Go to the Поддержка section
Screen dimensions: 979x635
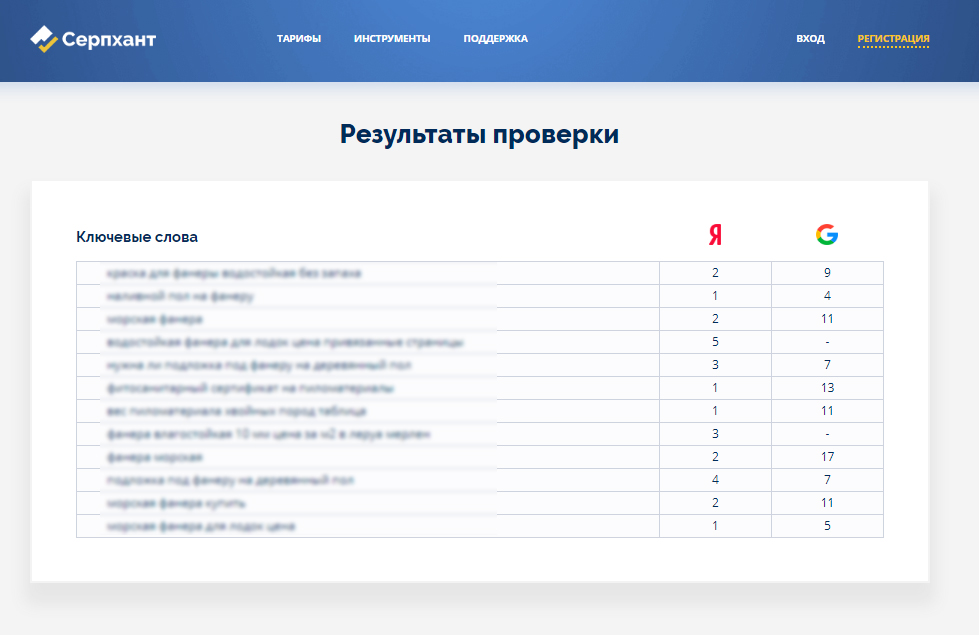(x=495, y=39)
